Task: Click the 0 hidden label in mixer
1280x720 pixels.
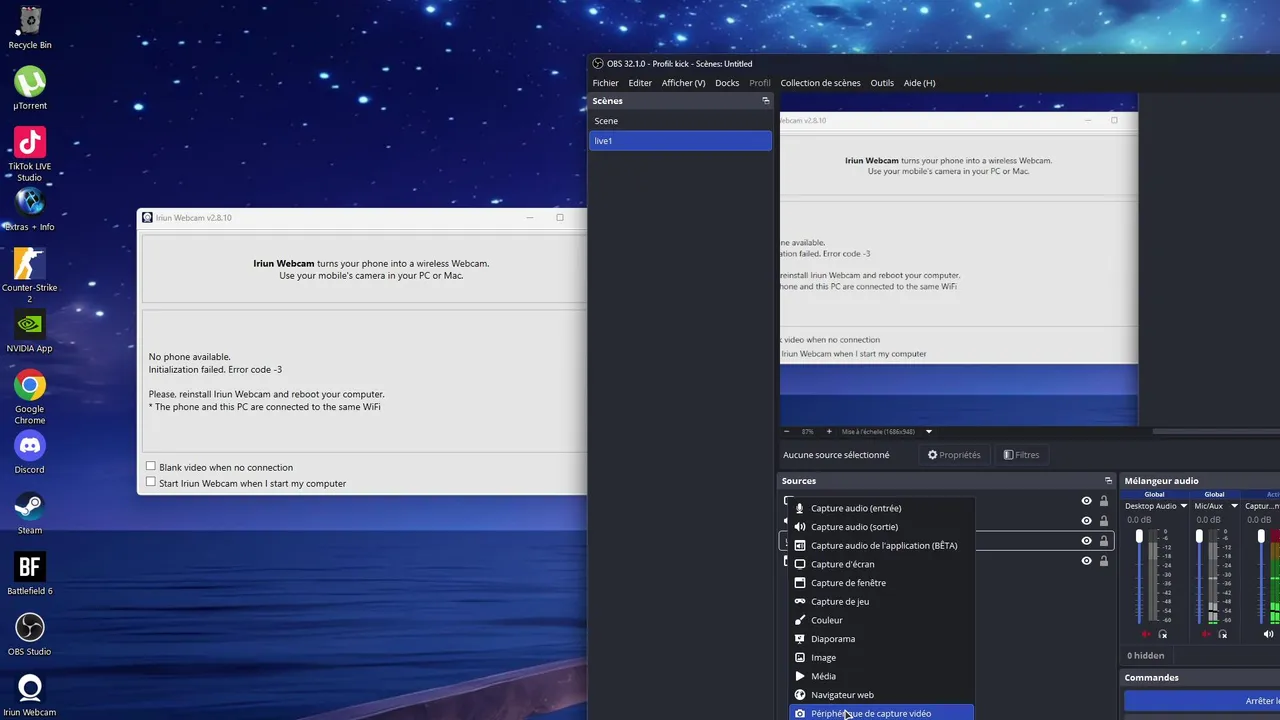Action: tap(1145, 656)
